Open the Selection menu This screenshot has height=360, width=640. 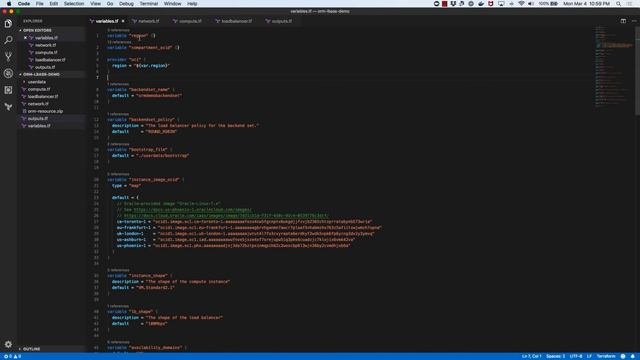[x=74, y=4]
